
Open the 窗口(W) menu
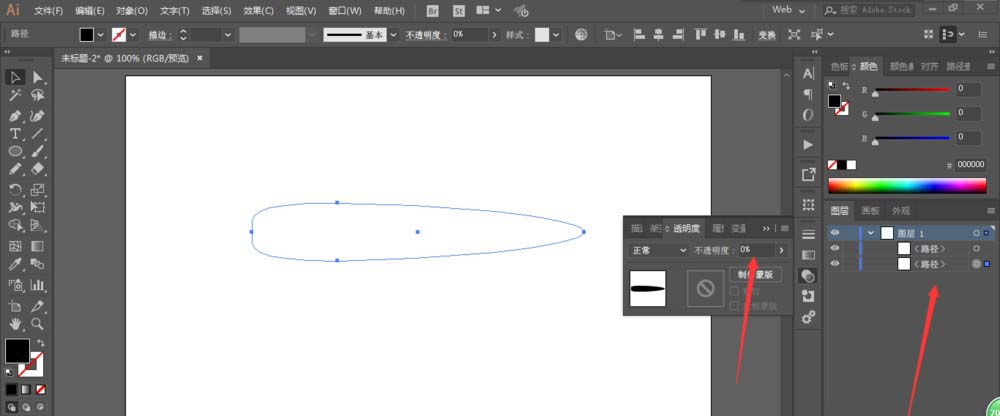point(345,11)
